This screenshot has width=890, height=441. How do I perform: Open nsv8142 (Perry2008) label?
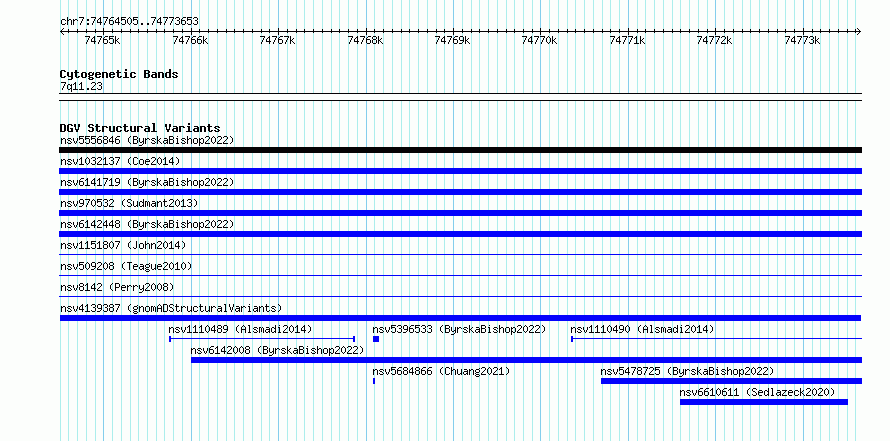117,287
